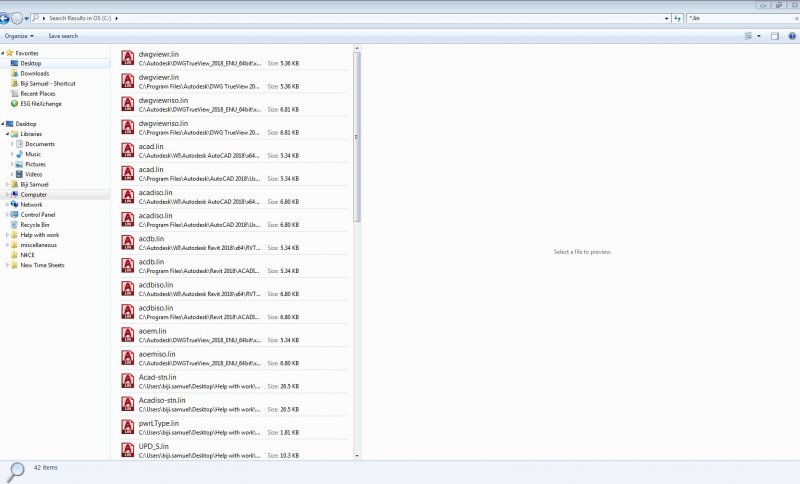
Task: Expand the Documents library node
Action: [12, 144]
